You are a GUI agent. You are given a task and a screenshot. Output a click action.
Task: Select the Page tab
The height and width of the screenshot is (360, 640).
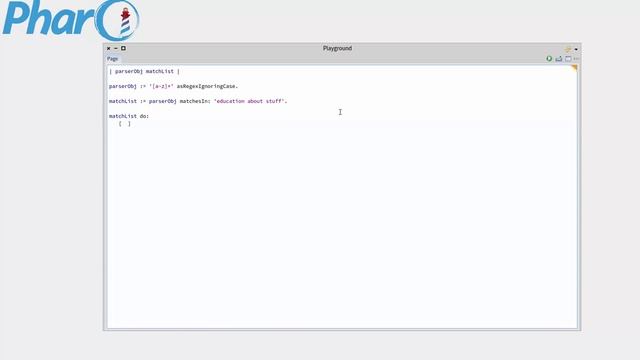(112, 59)
